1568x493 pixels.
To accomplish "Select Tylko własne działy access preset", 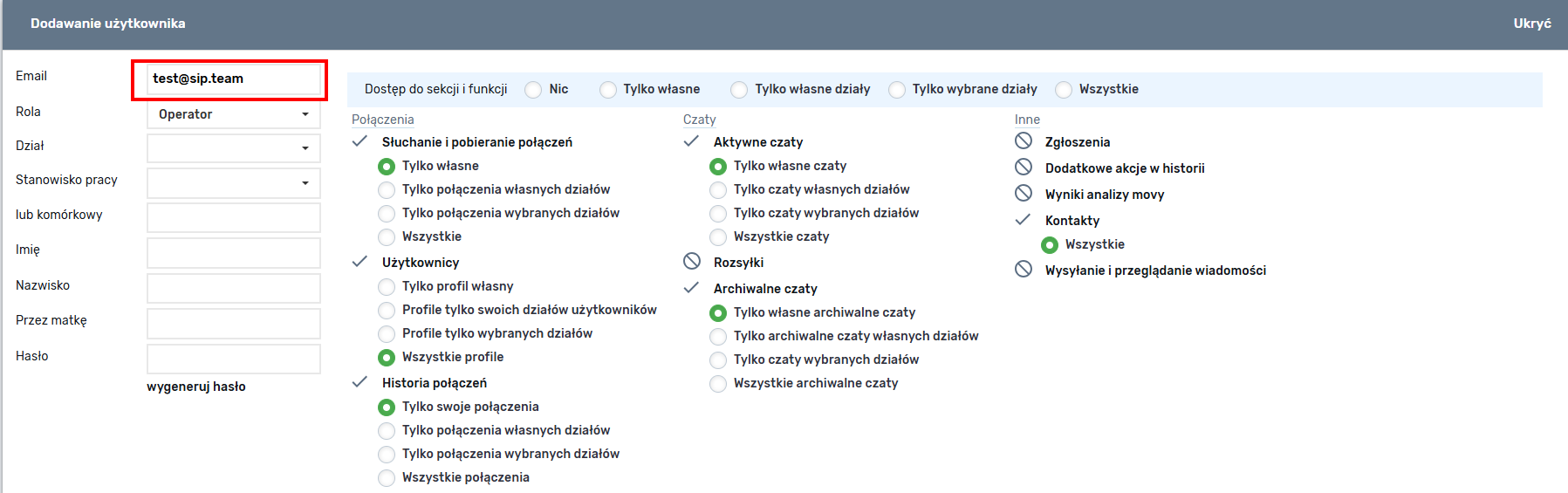I will pyautogui.click(x=739, y=90).
